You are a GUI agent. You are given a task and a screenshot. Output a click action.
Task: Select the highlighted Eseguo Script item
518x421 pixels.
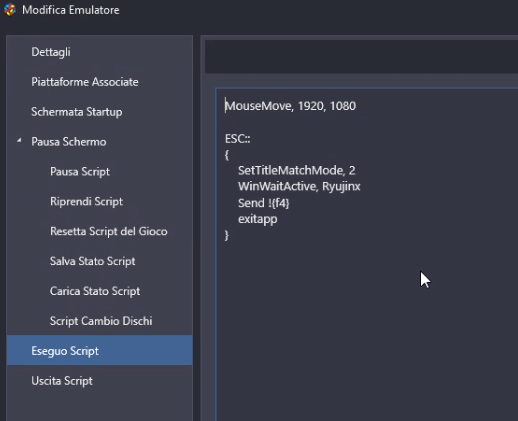99,350
